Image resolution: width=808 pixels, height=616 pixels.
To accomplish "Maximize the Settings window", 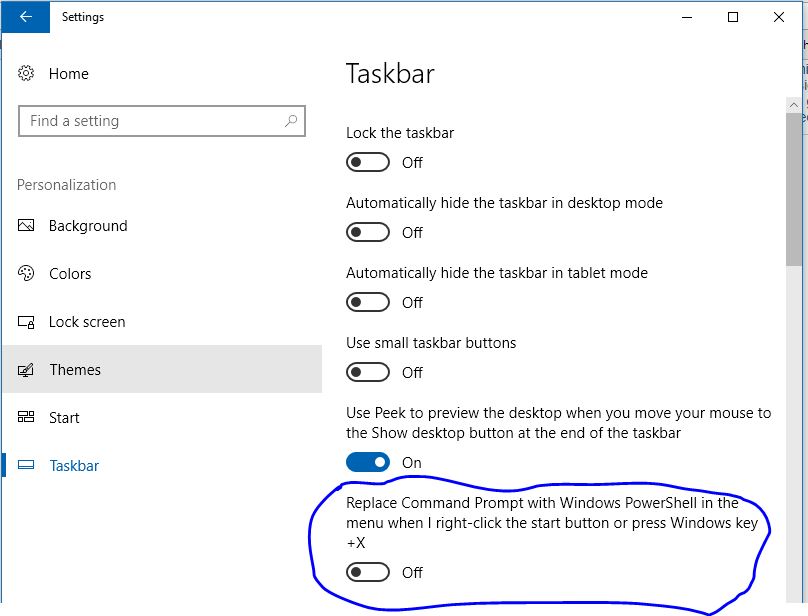I will (733, 17).
